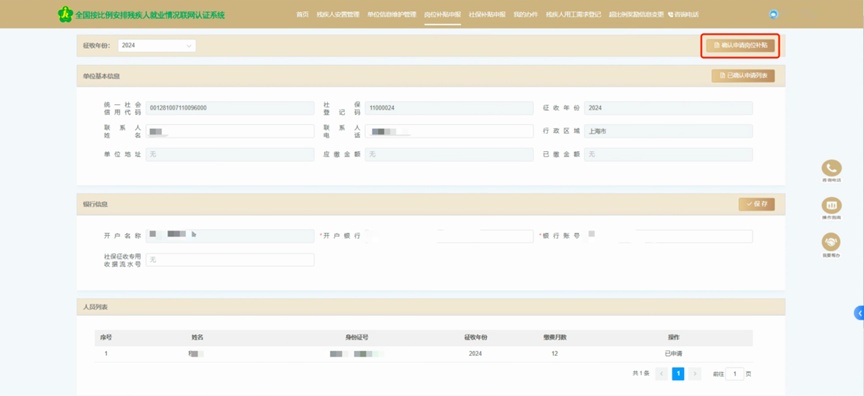
Task: Click the 保存 save button in bank info
Action: tap(757, 204)
